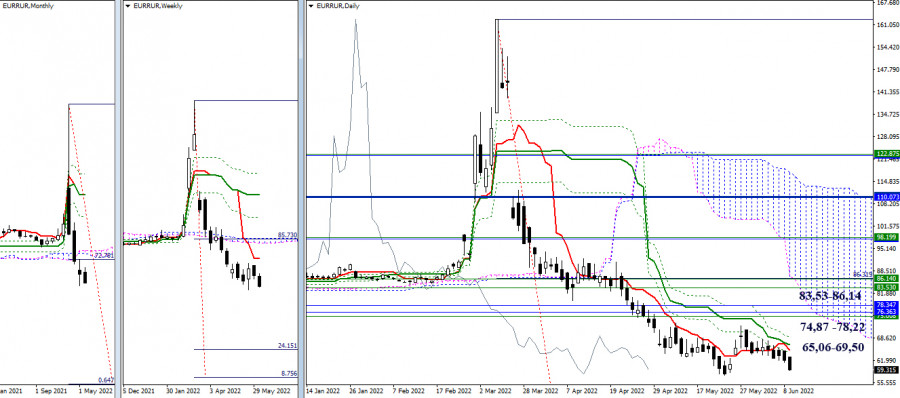
Task: Select the 74,87 -78,22 text annotation
Action: [x=833, y=327]
